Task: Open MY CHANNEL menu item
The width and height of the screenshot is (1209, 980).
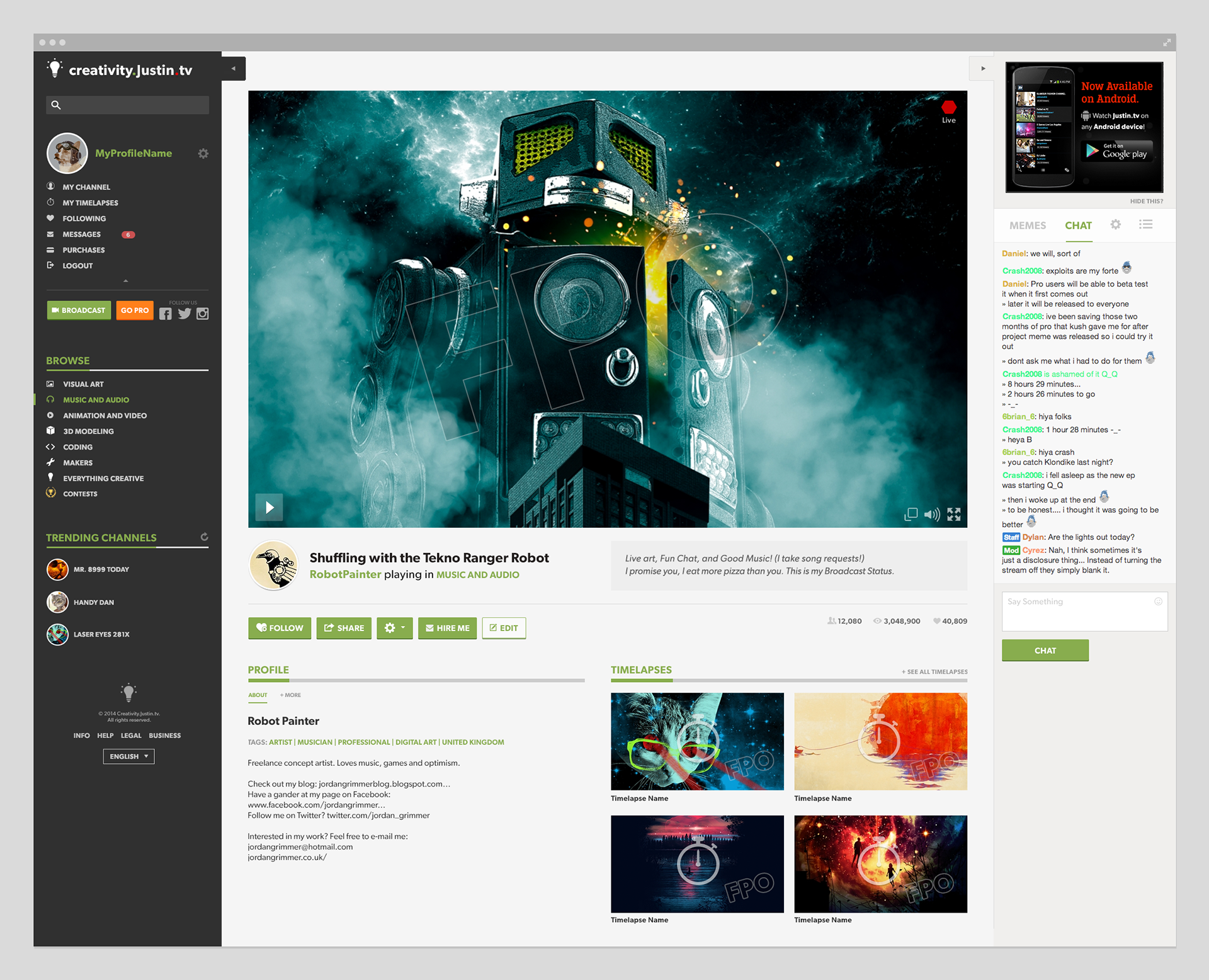Action: [86, 187]
